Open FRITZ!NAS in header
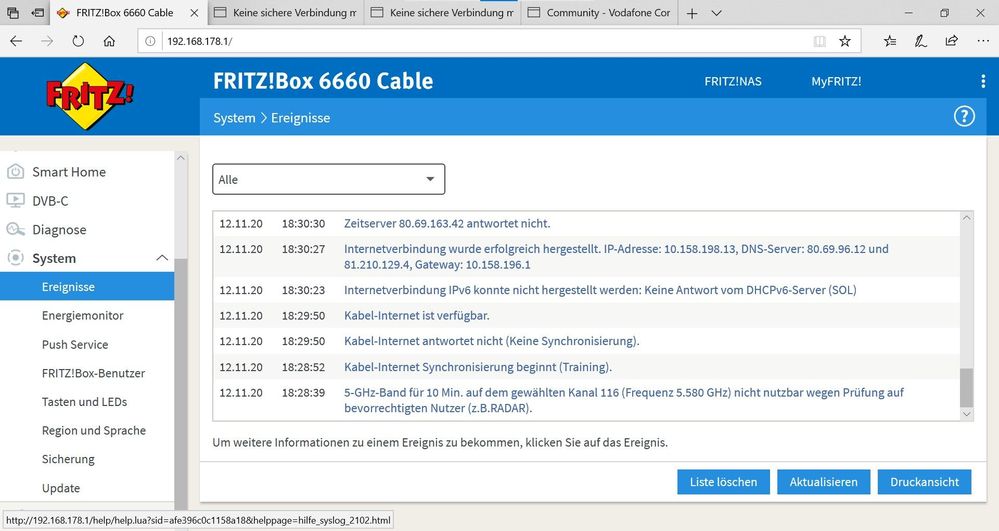The image size is (999, 531). coord(733,82)
